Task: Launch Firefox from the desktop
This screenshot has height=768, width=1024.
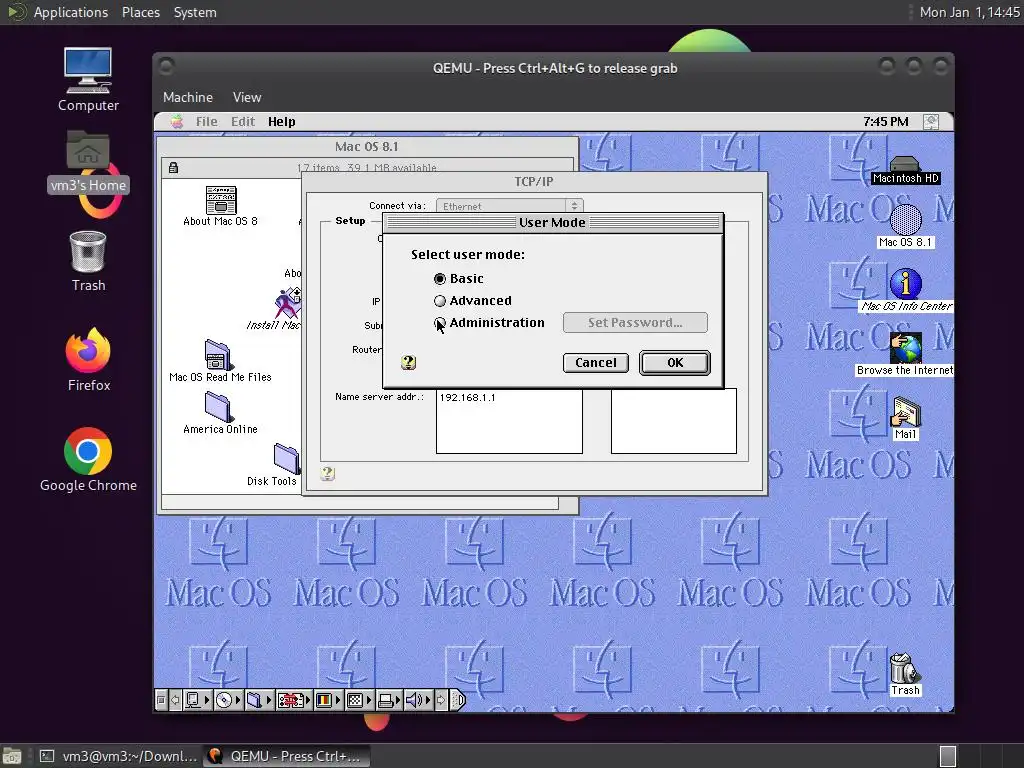Action: (88, 360)
